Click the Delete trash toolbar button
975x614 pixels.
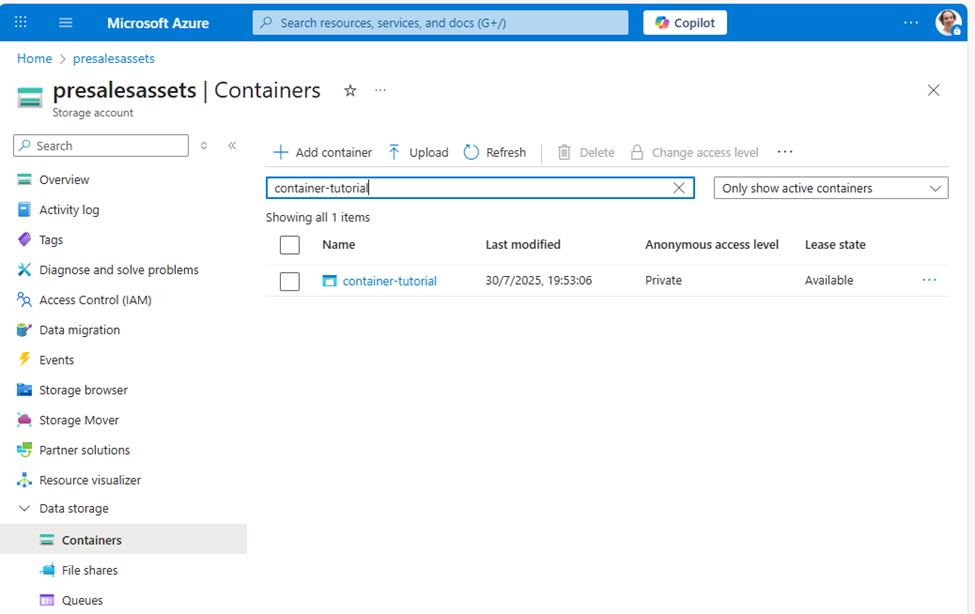[586, 152]
